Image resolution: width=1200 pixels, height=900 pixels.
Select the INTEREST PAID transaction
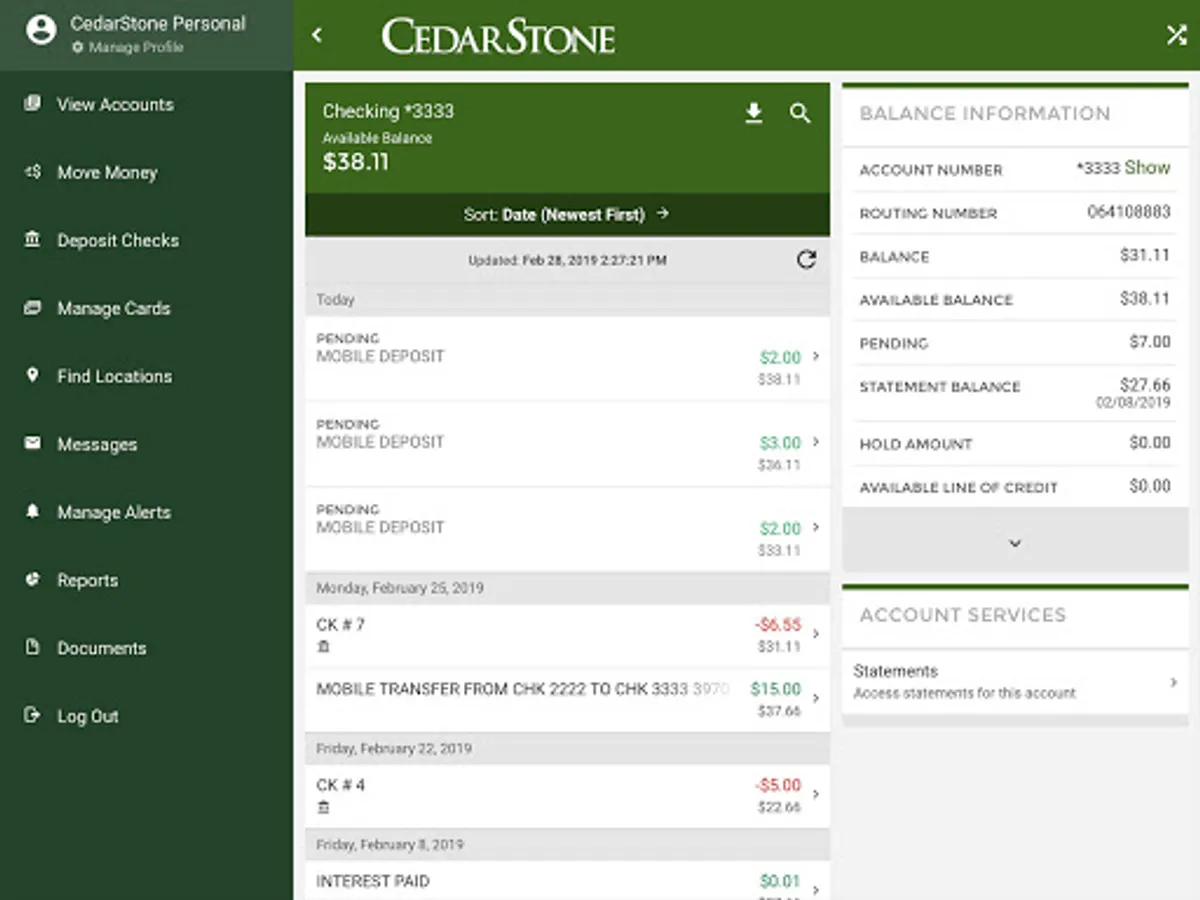567,881
